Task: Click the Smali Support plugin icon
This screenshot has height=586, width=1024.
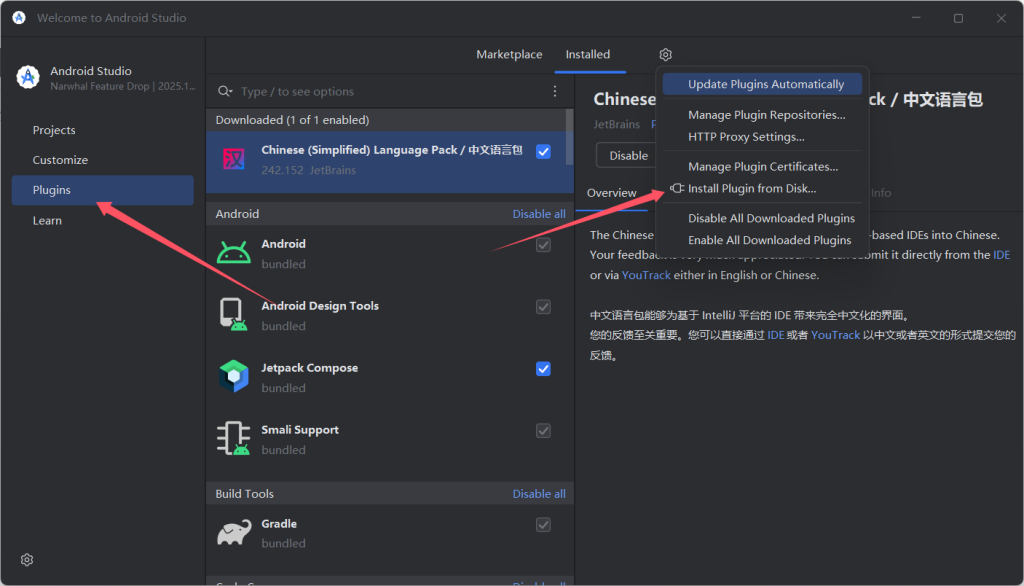Action: pyautogui.click(x=234, y=438)
